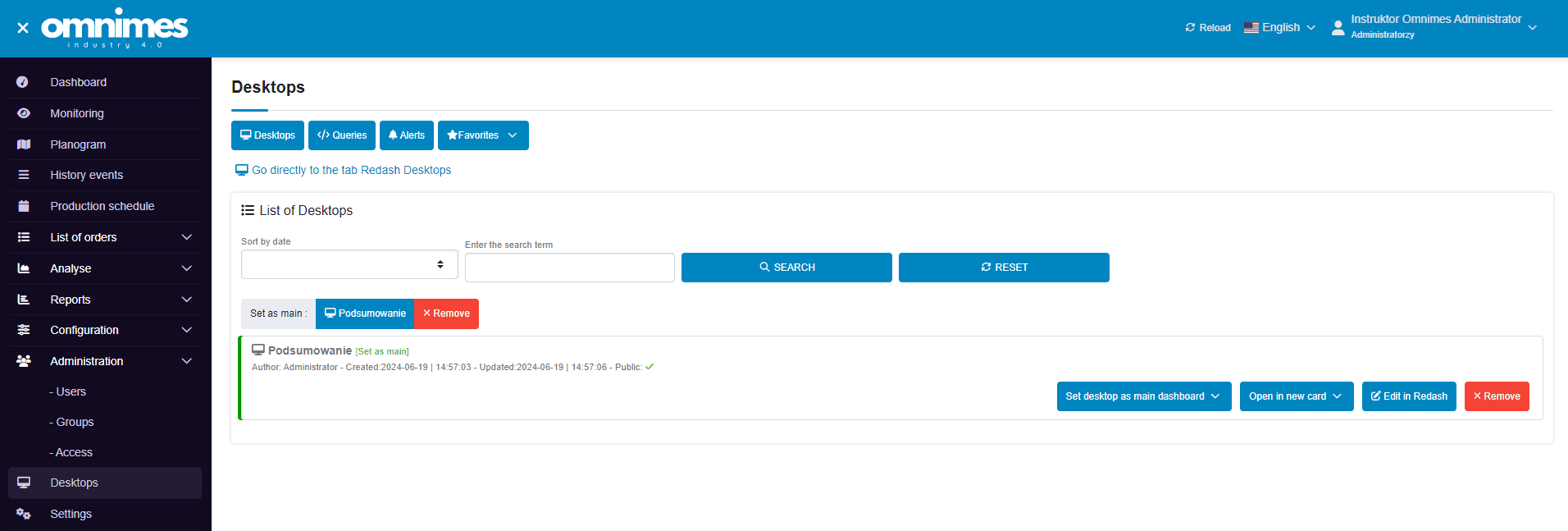
Task: Open the Sort by date dropdown
Action: coord(349,264)
